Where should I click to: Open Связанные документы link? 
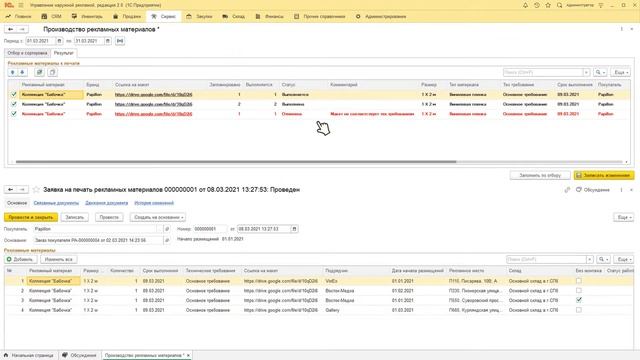[x=56, y=203]
